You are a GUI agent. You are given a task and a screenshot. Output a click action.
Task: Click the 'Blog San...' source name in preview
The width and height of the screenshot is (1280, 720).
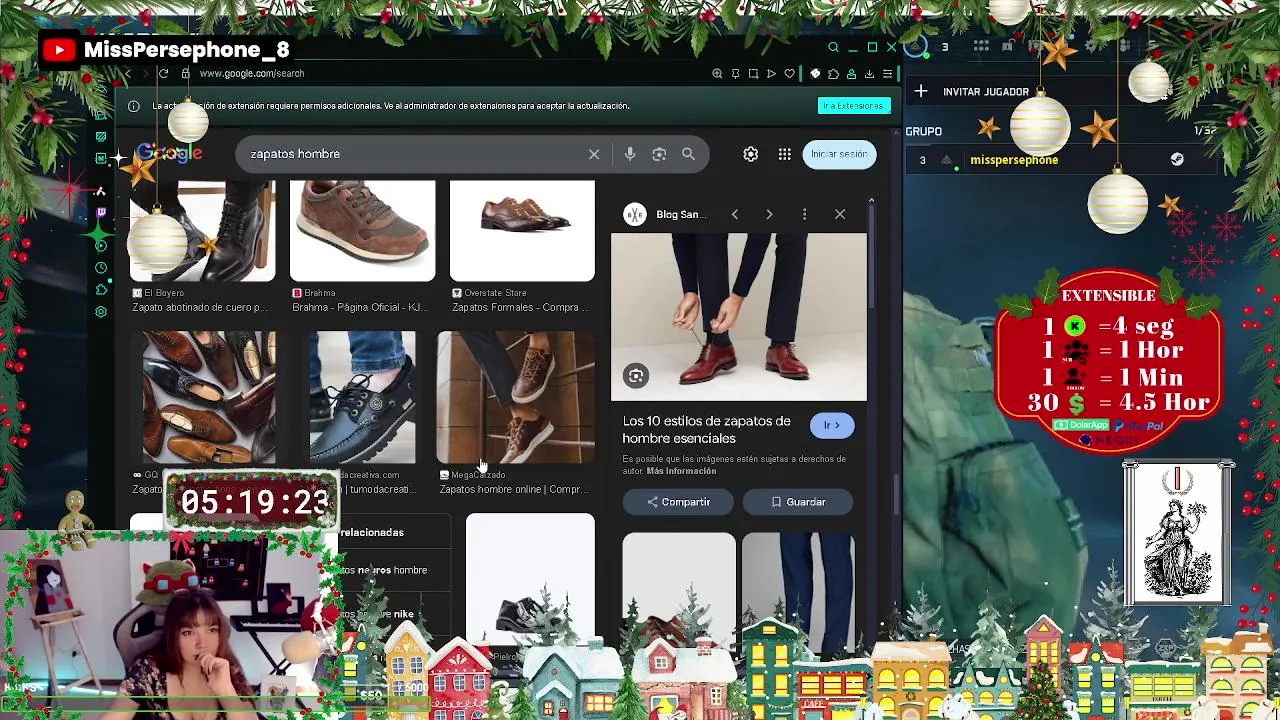(x=681, y=214)
